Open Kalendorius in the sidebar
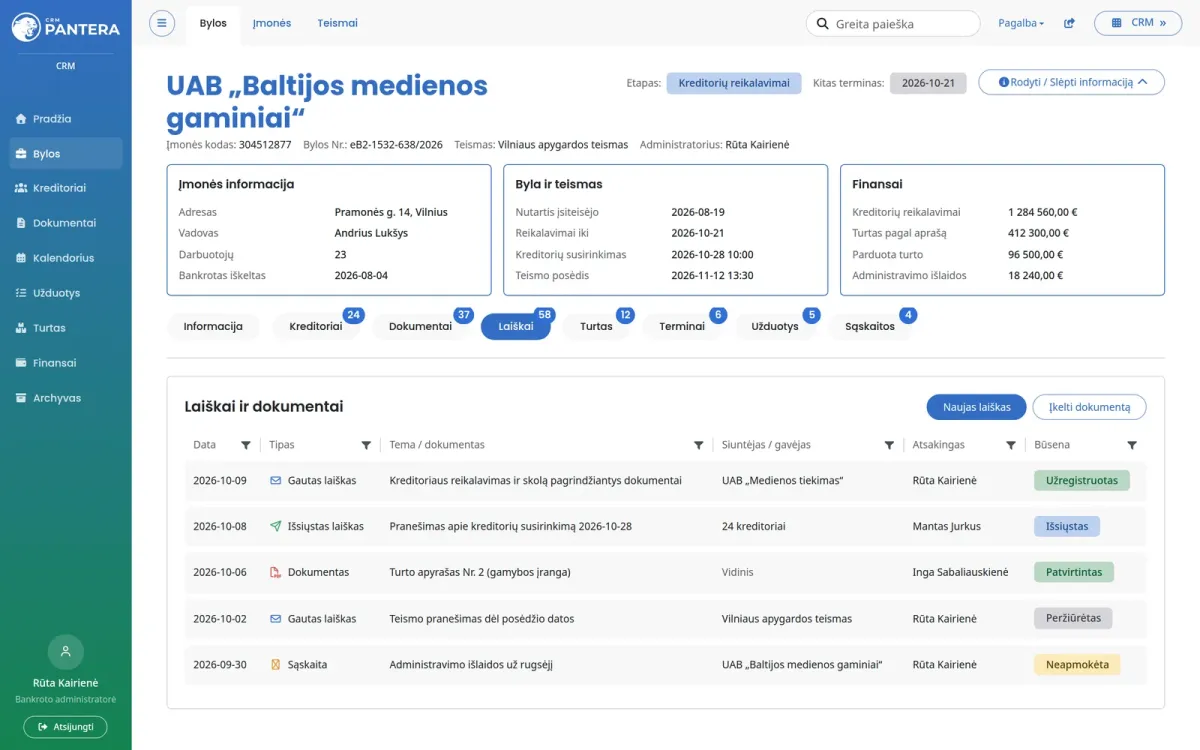Image resolution: width=1200 pixels, height=750 pixels. tap(66, 258)
